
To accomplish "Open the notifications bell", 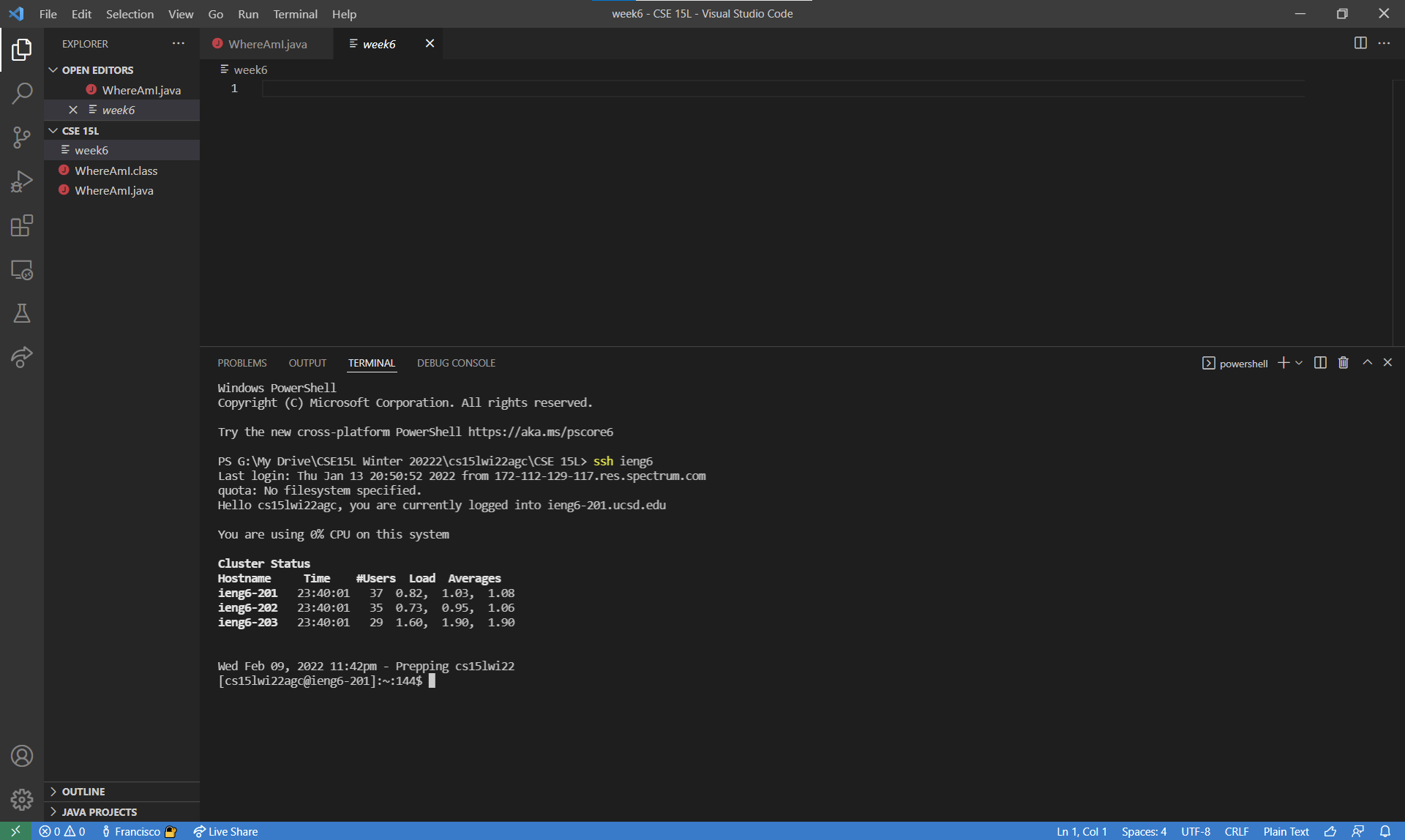I will (1385, 831).
